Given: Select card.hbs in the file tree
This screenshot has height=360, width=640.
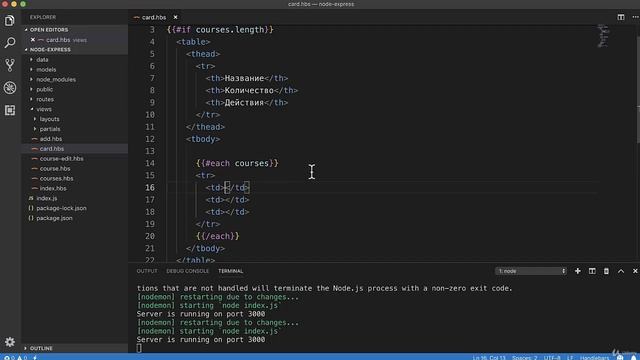Looking at the screenshot, I should pos(51,149).
